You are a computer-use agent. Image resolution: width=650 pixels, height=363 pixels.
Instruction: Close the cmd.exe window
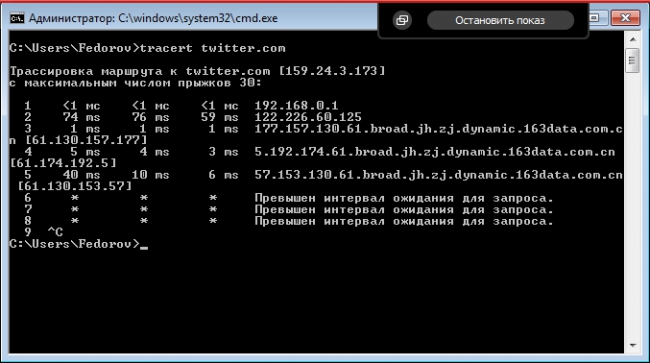pyautogui.click(x=625, y=18)
